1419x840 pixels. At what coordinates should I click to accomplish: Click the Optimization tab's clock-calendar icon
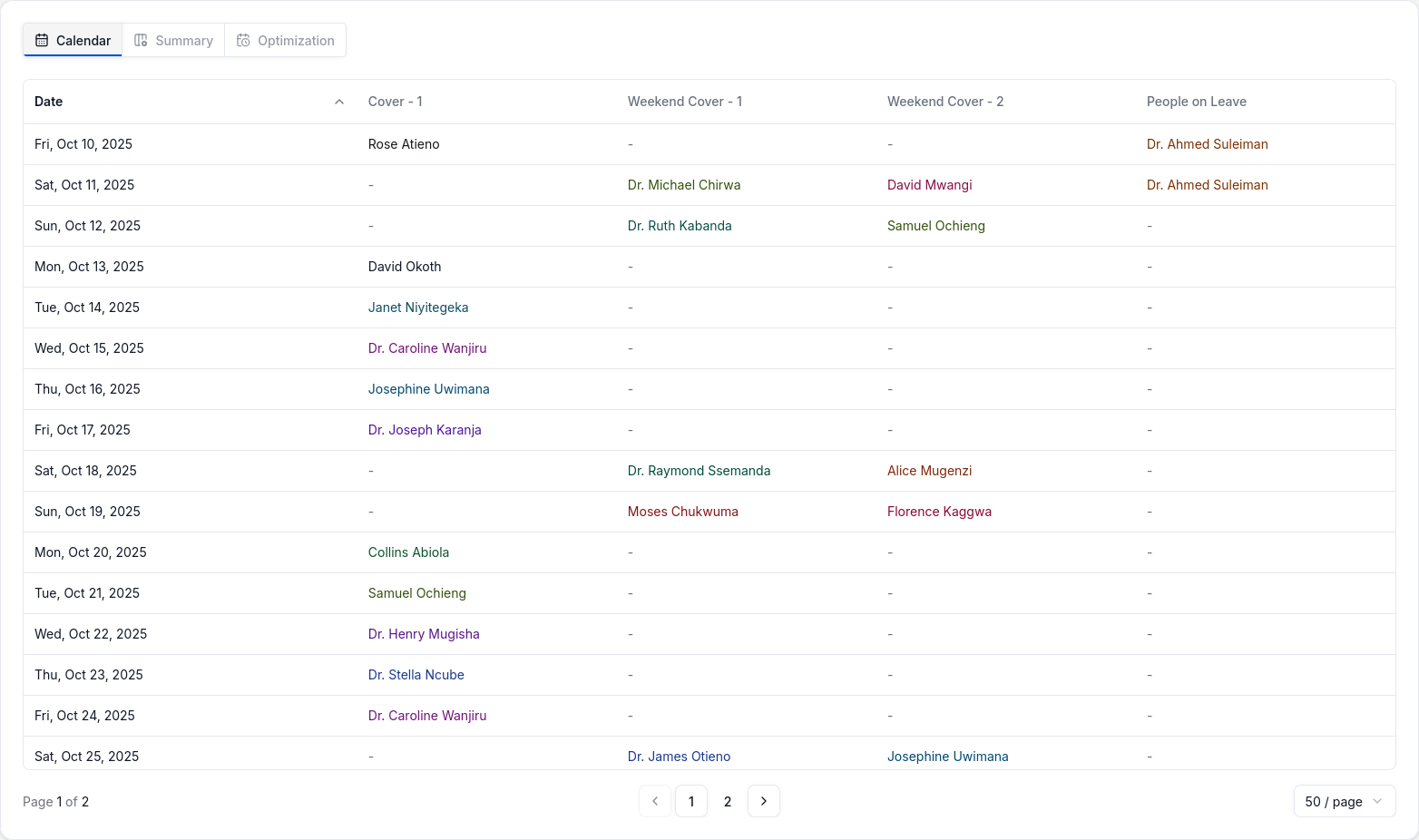tap(243, 40)
